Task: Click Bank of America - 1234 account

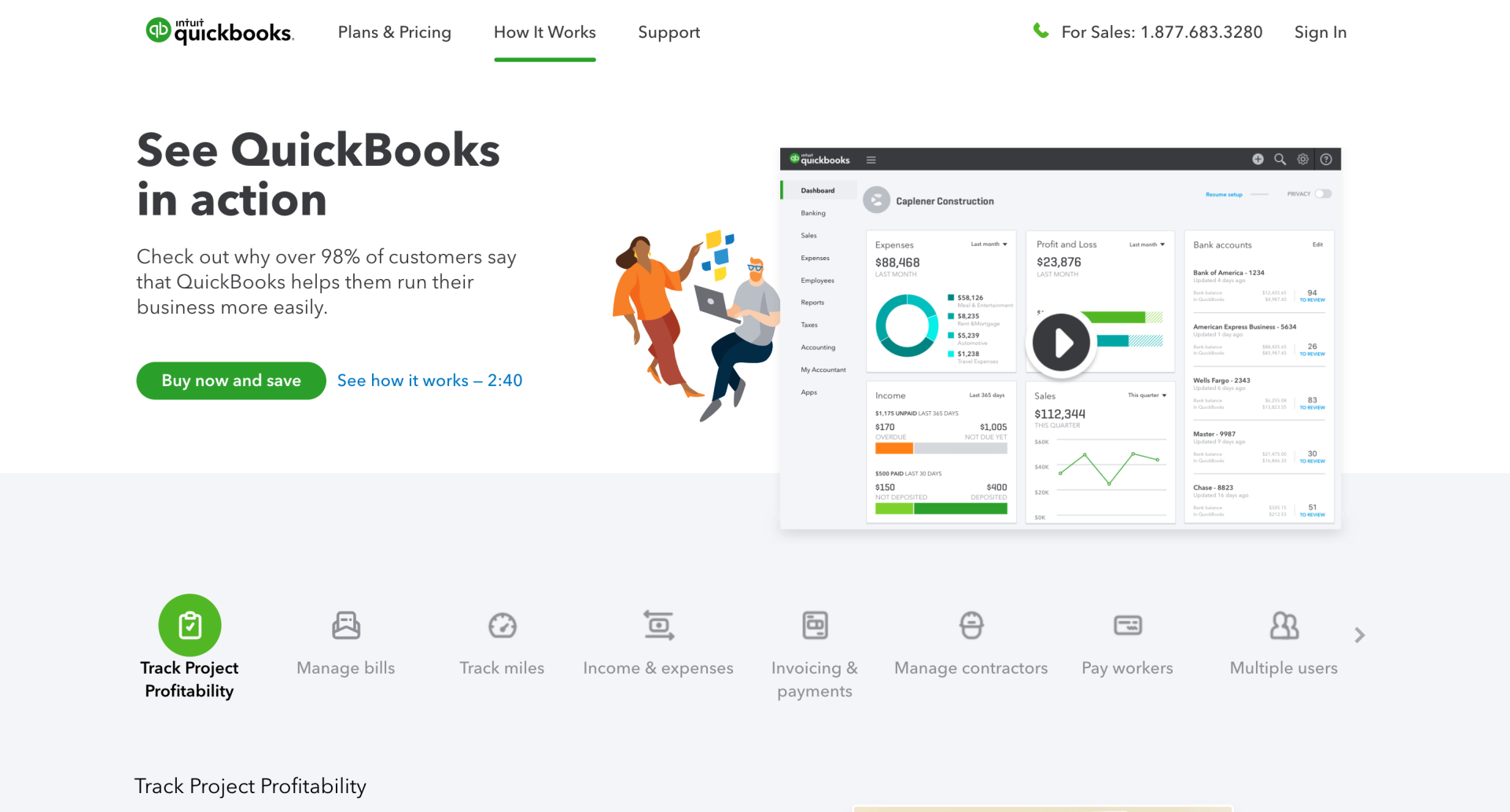Action: click(x=1228, y=273)
